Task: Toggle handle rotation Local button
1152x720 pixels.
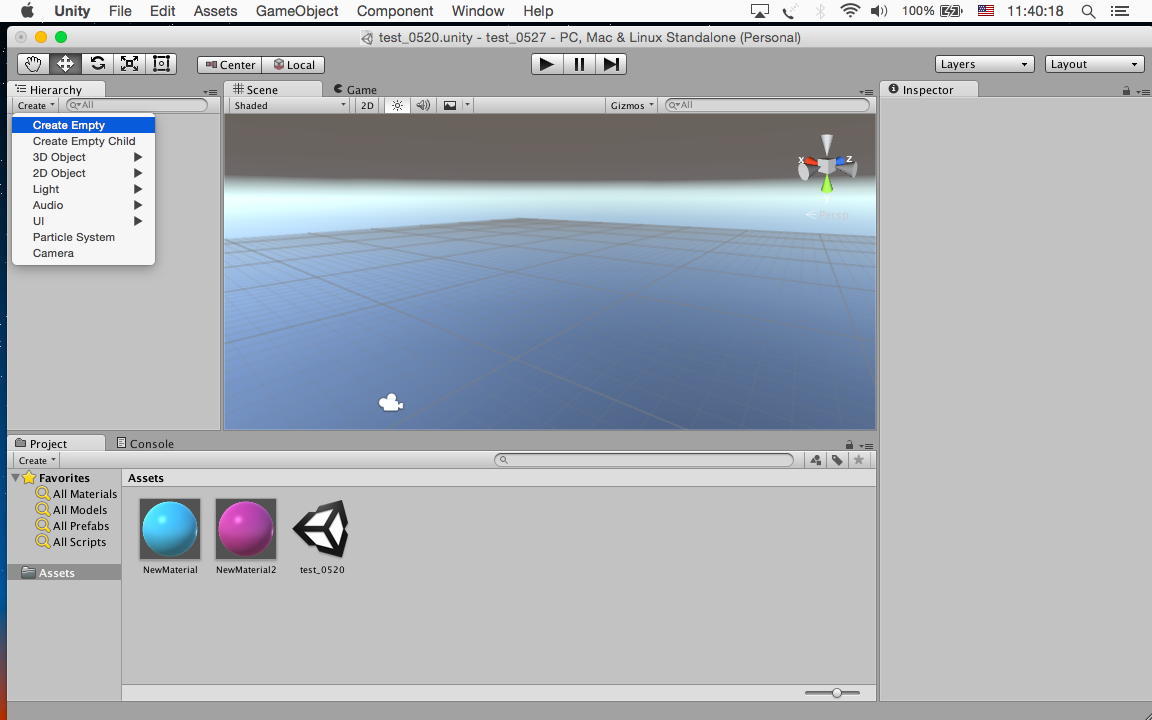Action: [x=294, y=65]
